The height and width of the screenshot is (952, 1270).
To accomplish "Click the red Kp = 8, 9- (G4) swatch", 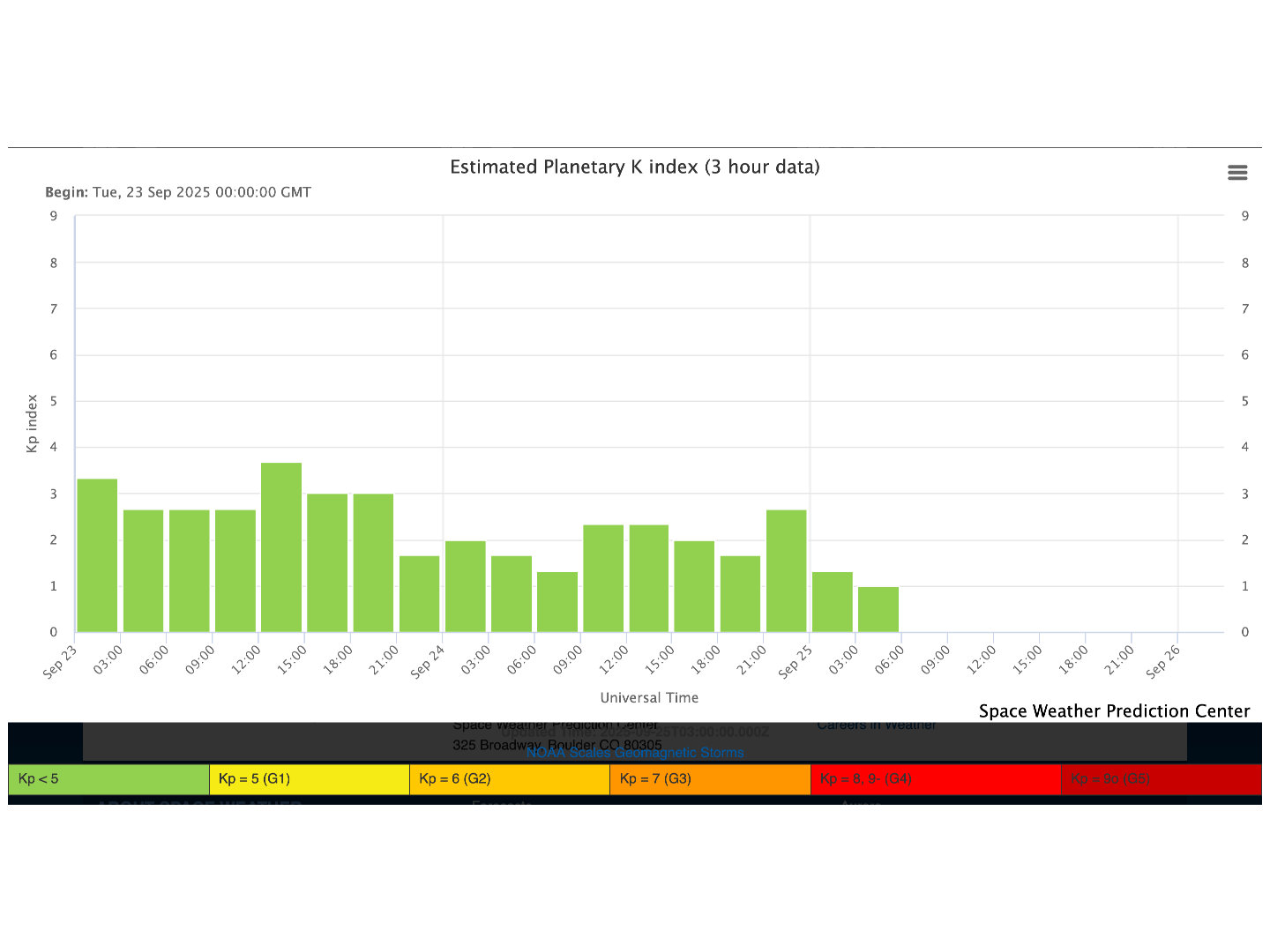I will pos(935,779).
